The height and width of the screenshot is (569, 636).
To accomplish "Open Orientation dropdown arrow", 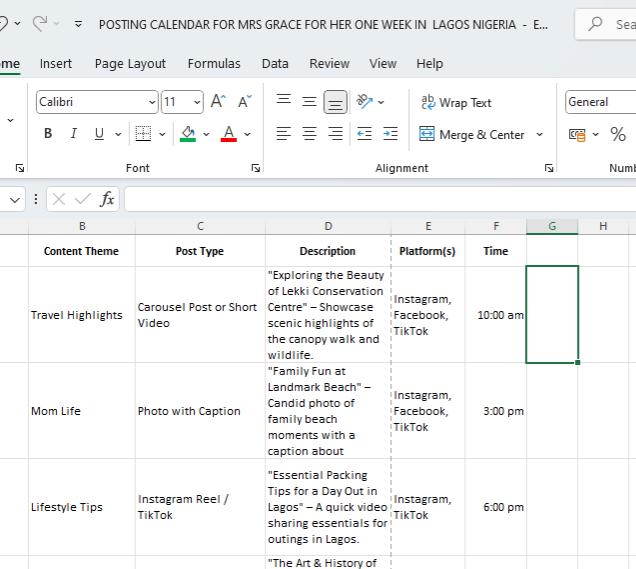I will click(381, 102).
